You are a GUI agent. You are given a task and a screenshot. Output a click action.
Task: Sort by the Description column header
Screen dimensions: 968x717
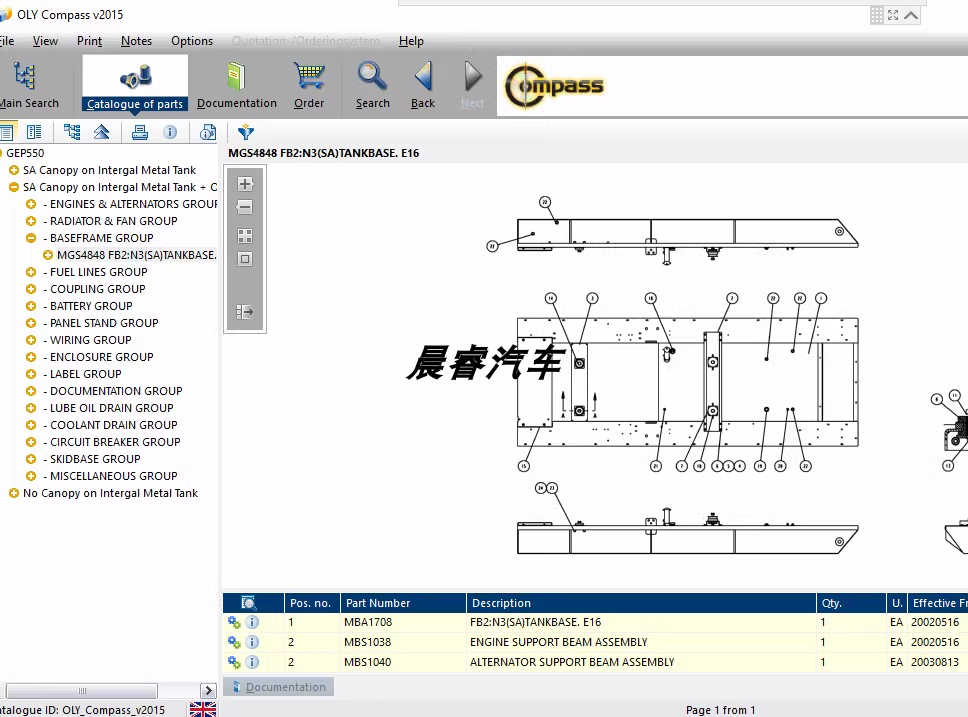[x=641, y=603]
